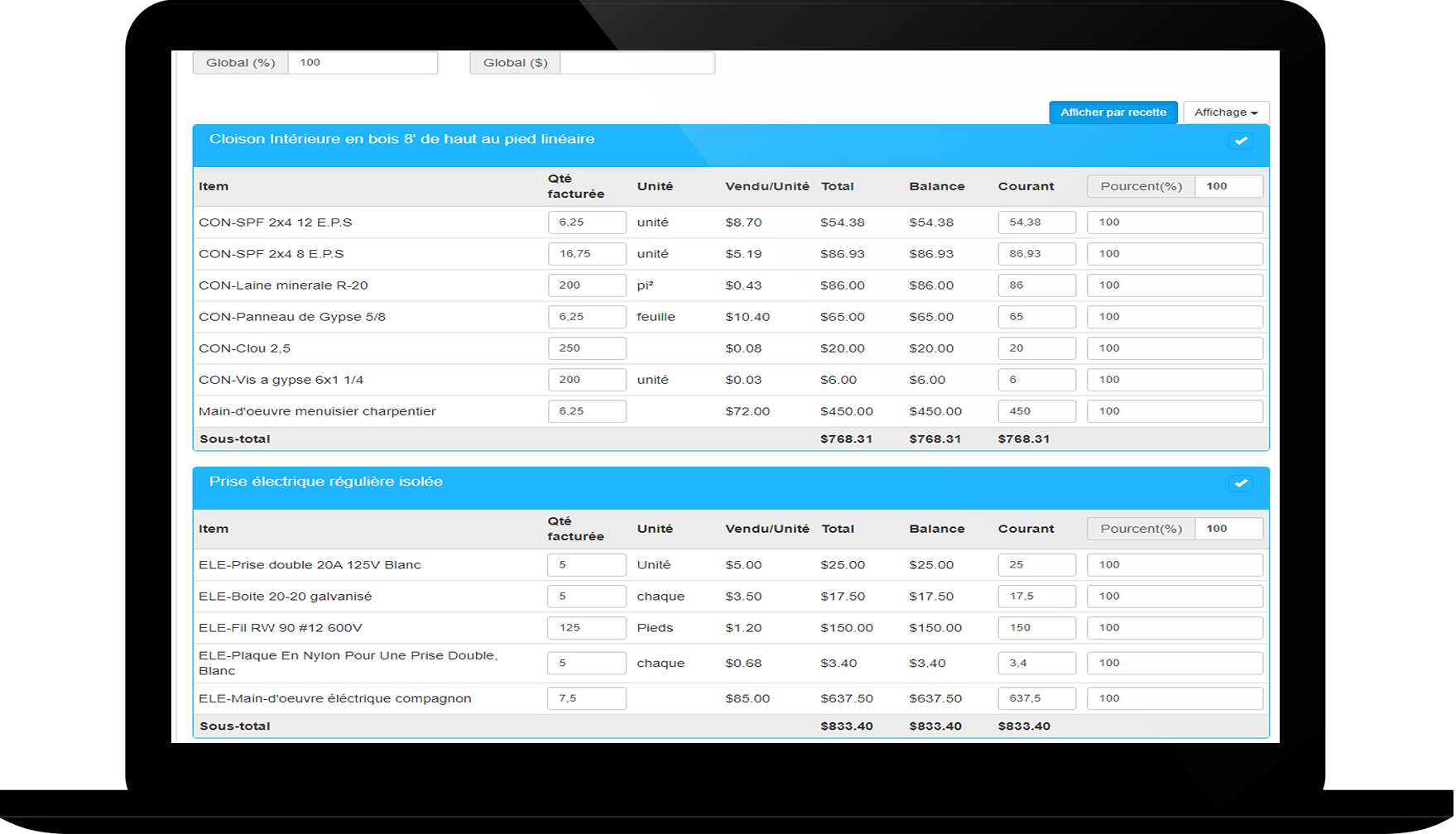Click Courant field for Main-d'oeuvre menuisier charpentier

coord(1036,411)
